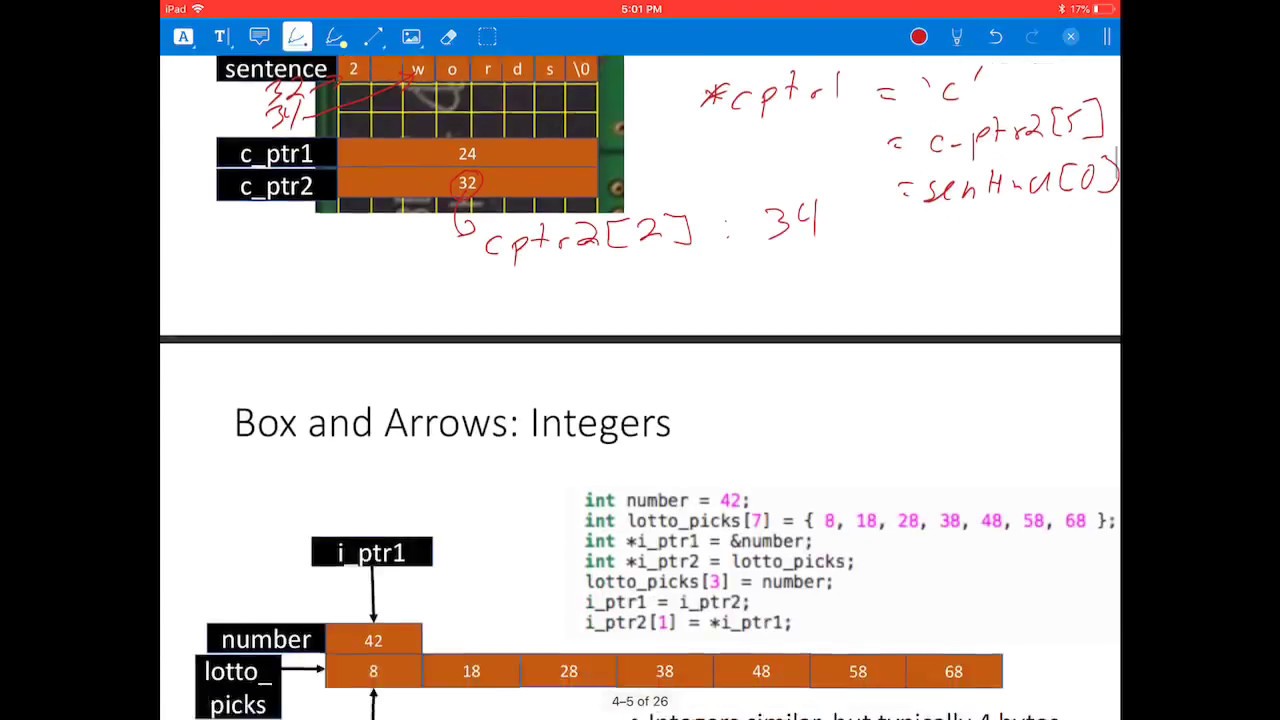Tap the Wi-Fi status icon
The height and width of the screenshot is (720, 1280).
(x=197, y=9)
